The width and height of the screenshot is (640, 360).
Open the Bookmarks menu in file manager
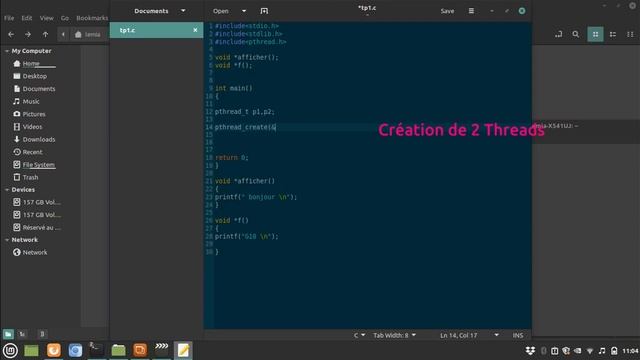[x=92, y=18]
